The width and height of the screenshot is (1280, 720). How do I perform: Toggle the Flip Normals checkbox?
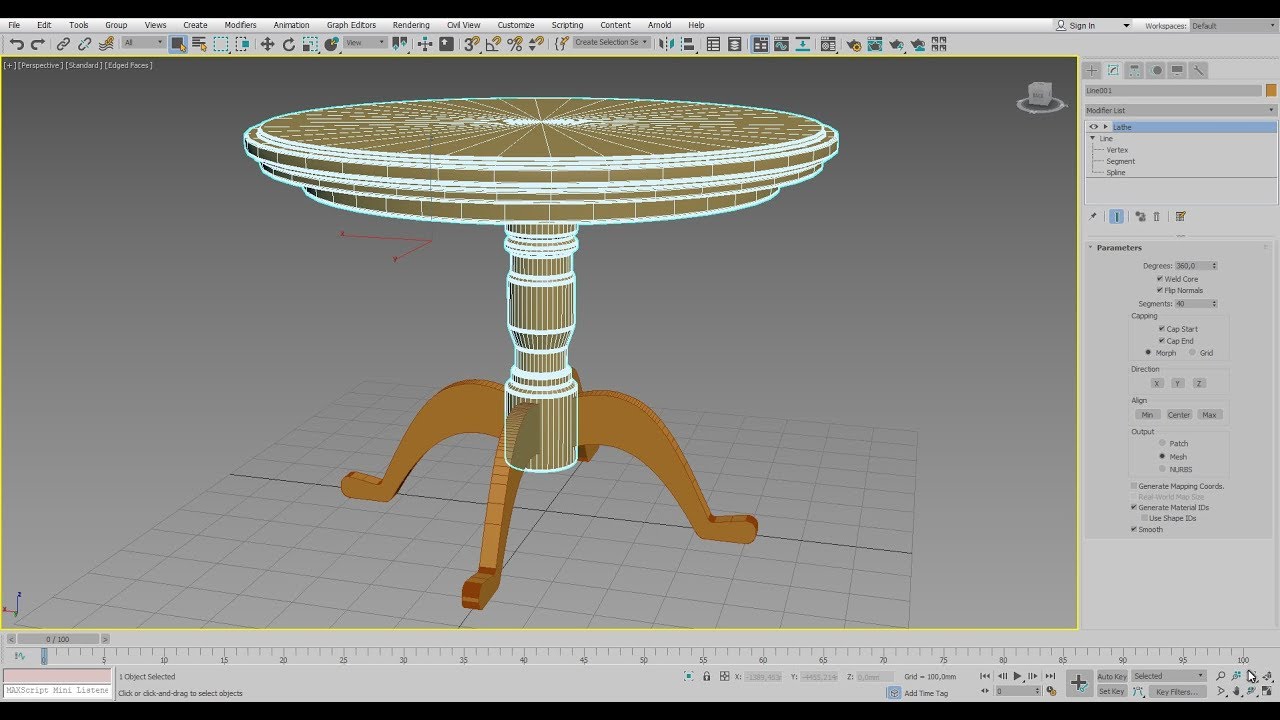[1160, 290]
